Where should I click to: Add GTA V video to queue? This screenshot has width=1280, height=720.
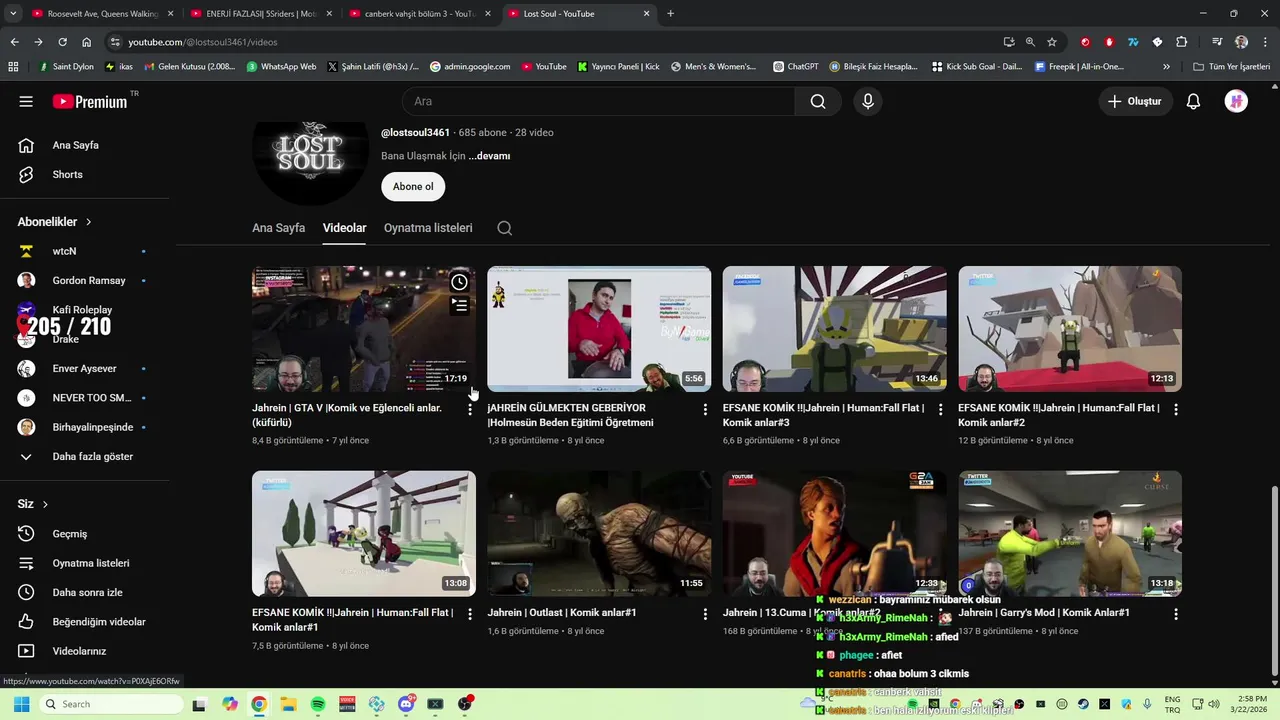[459, 305]
